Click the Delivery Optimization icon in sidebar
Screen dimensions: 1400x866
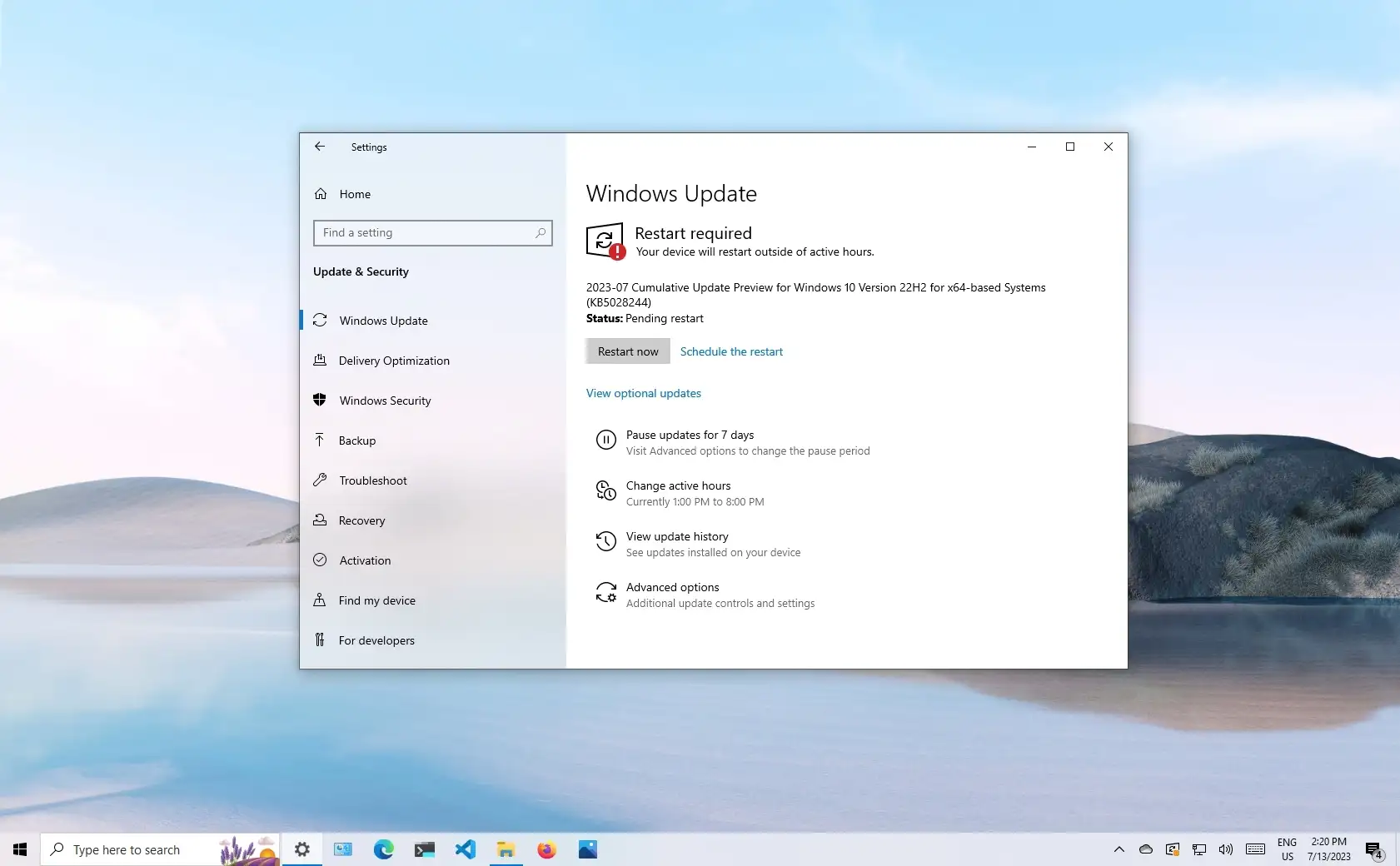pyautogui.click(x=320, y=360)
